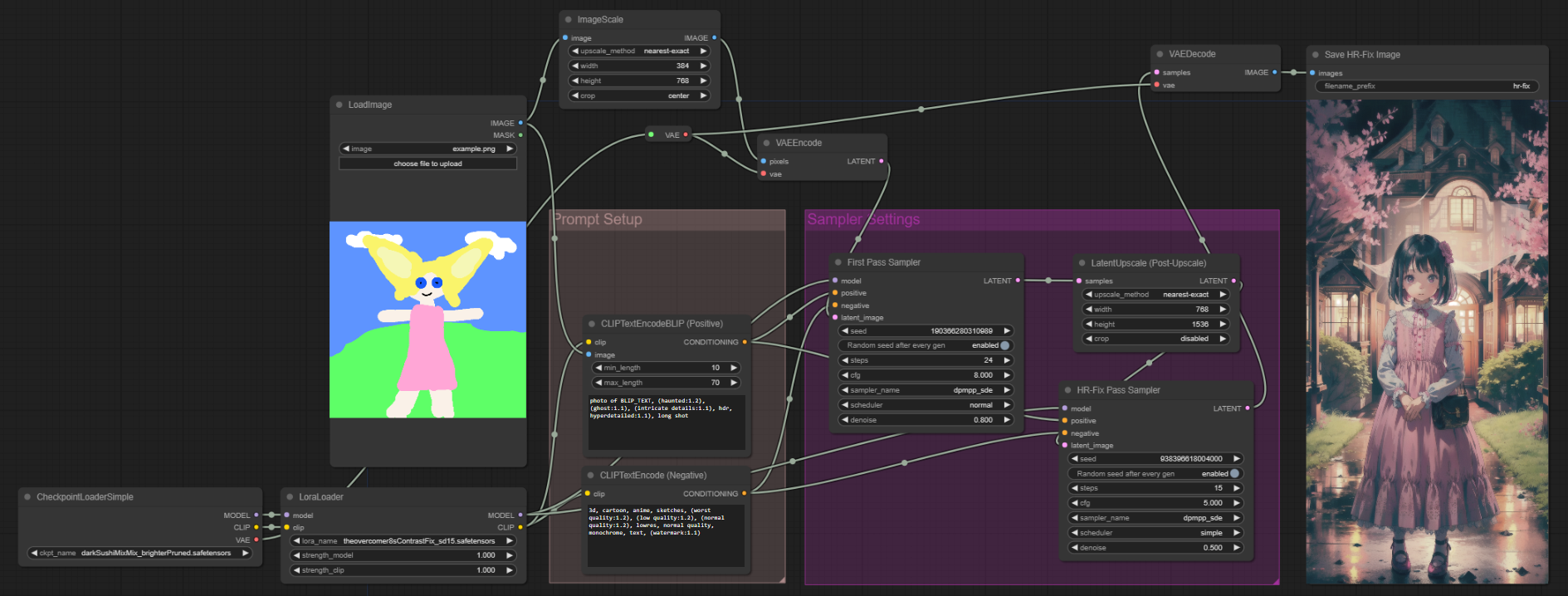
Task: Collapse the ImageScale node using its dot
Action: pos(569,19)
